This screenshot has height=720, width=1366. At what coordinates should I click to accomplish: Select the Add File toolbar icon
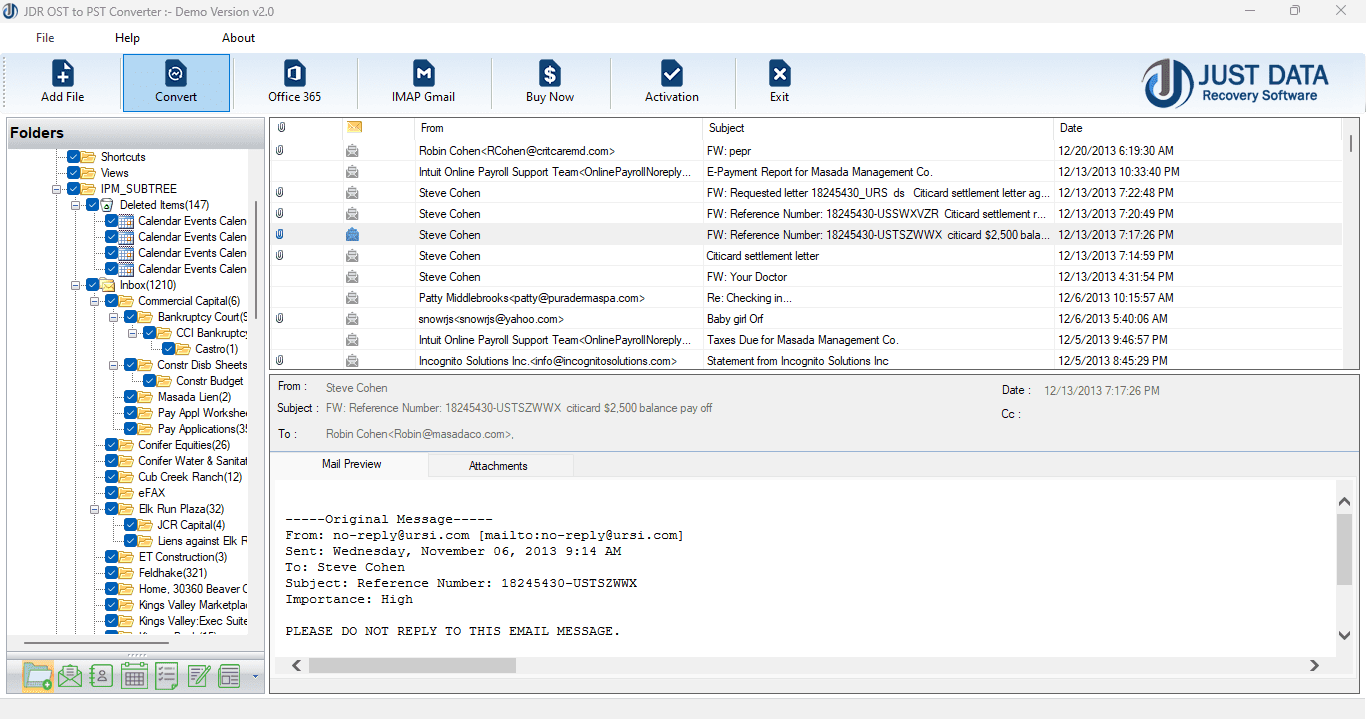coord(62,82)
